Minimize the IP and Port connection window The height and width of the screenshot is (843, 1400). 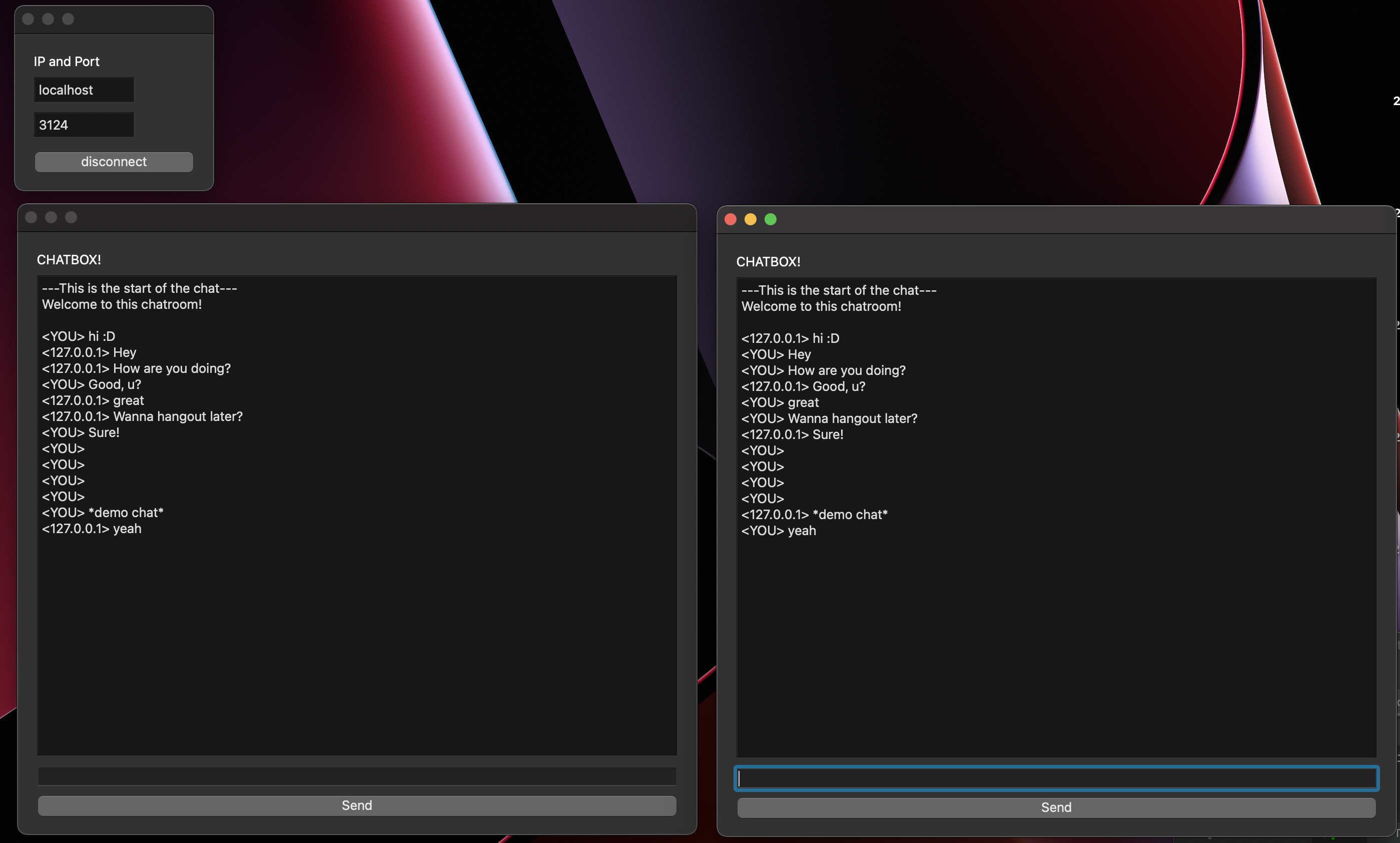pos(48,20)
